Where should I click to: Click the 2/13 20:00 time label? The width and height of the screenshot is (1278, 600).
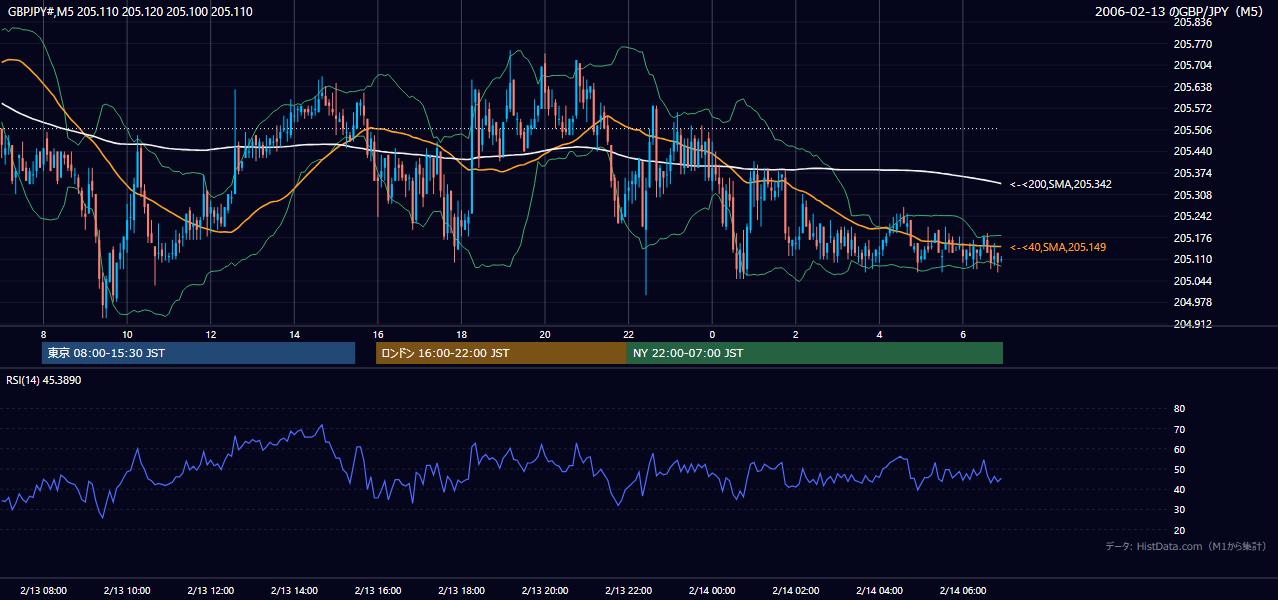[544, 590]
